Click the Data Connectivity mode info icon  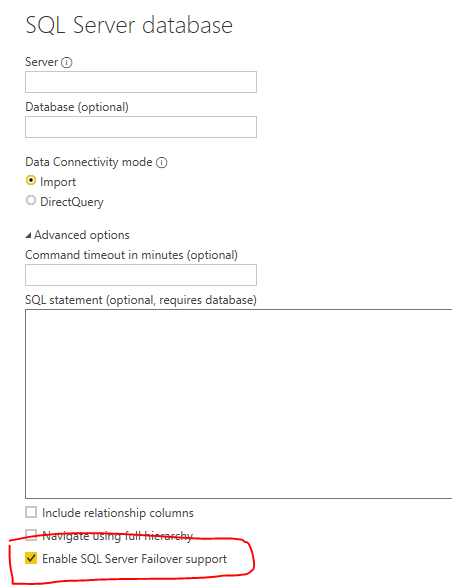click(x=162, y=163)
